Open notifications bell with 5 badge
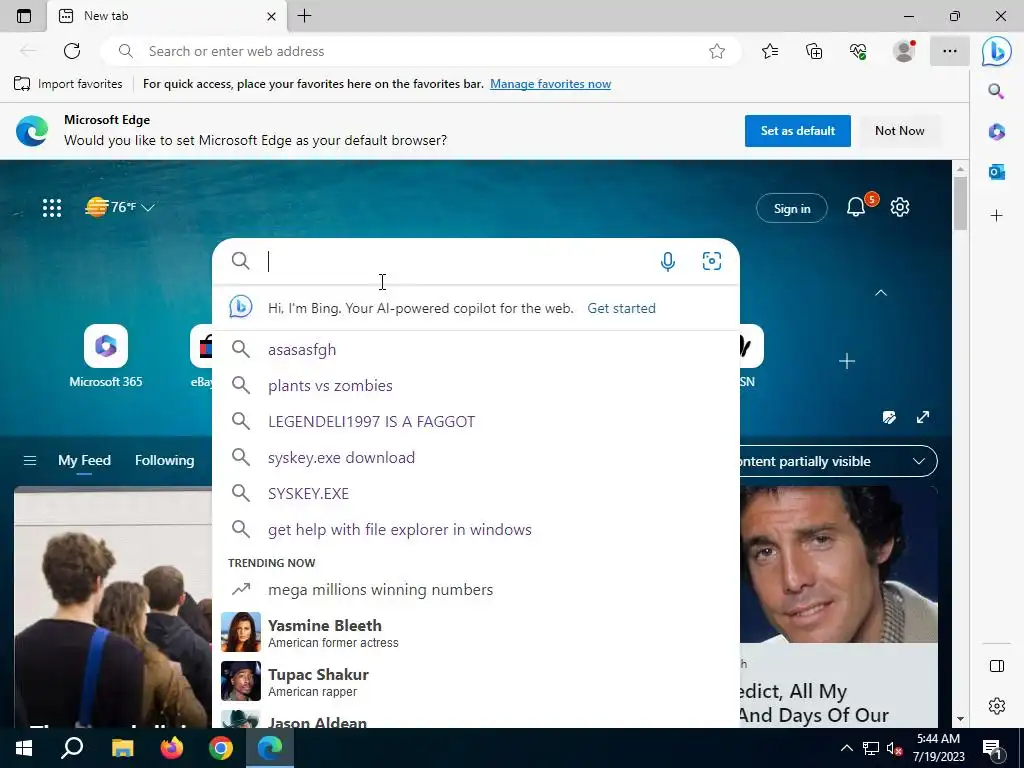The image size is (1024, 768). tap(857, 207)
